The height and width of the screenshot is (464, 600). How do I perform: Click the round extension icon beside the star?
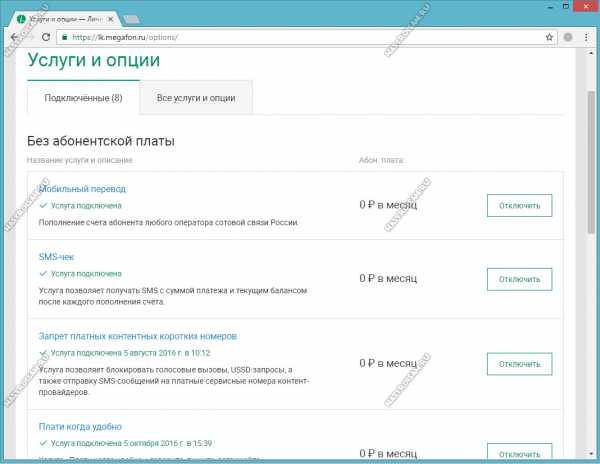tap(568, 36)
